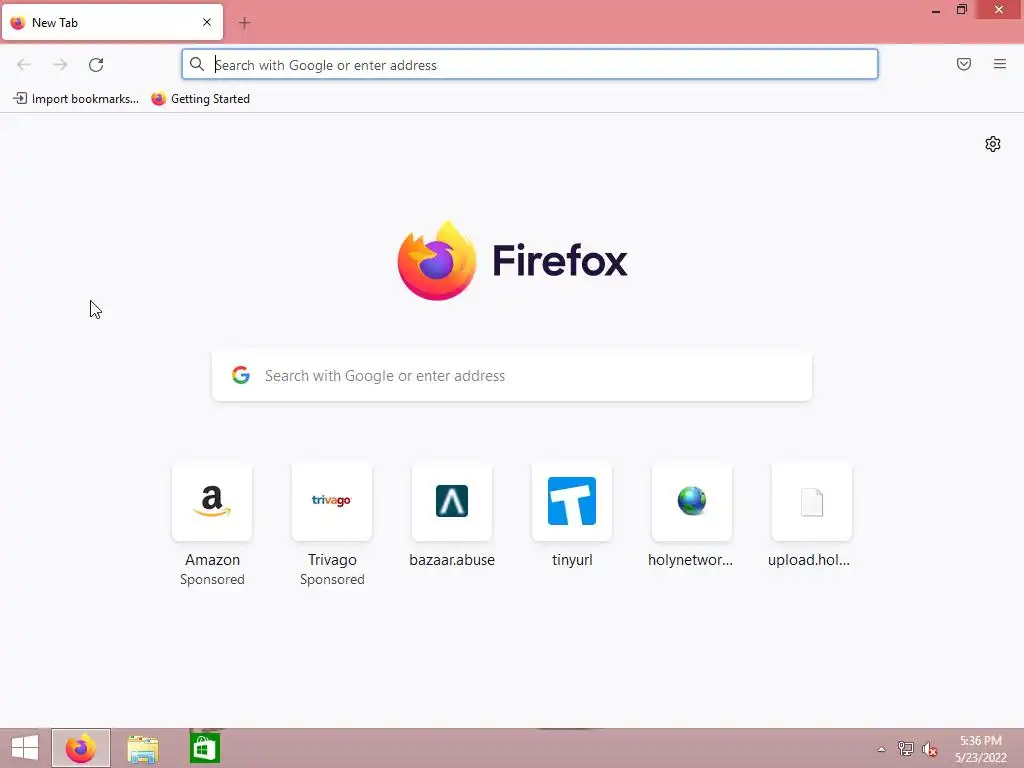Select the New Tab tab
This screenshot has width=1024, height=768.
(x=112, y=22)
